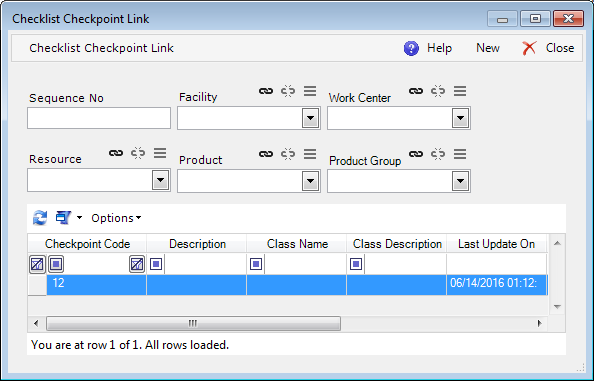
Task: Toggle the Checkpoint Code filter operator square
Action: pyautogui.click(x=56, y=264)
